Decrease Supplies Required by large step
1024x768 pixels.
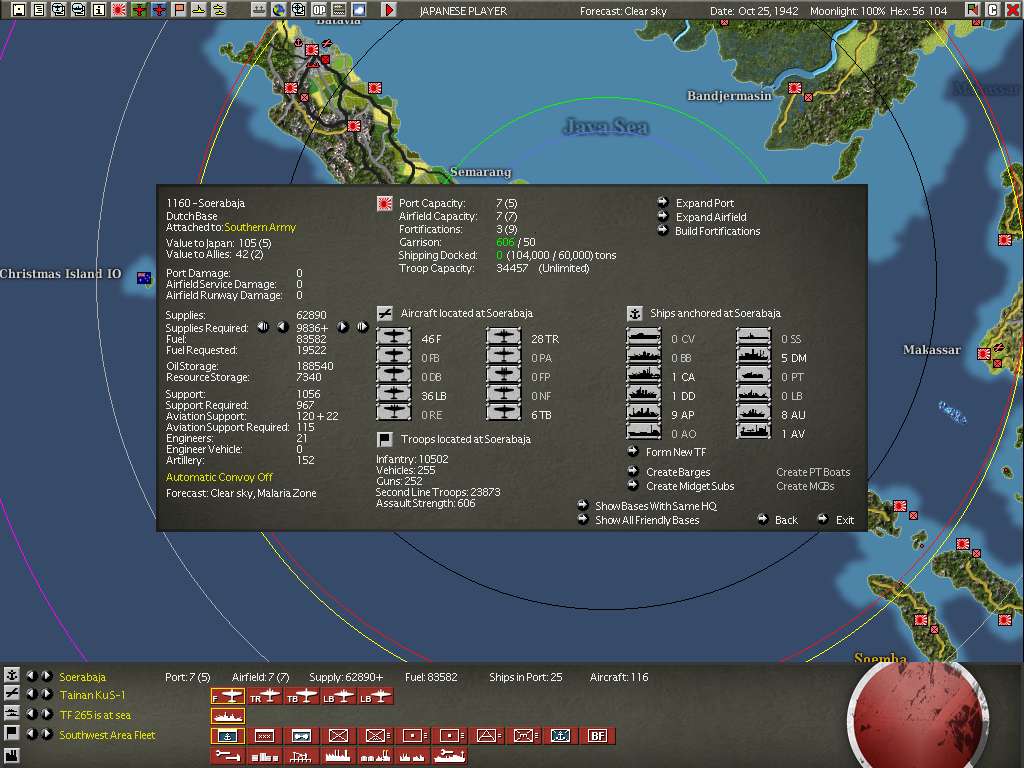263,327
